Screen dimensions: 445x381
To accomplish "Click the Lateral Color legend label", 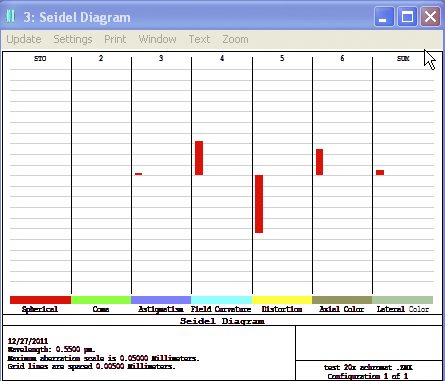I will (403, 309).
